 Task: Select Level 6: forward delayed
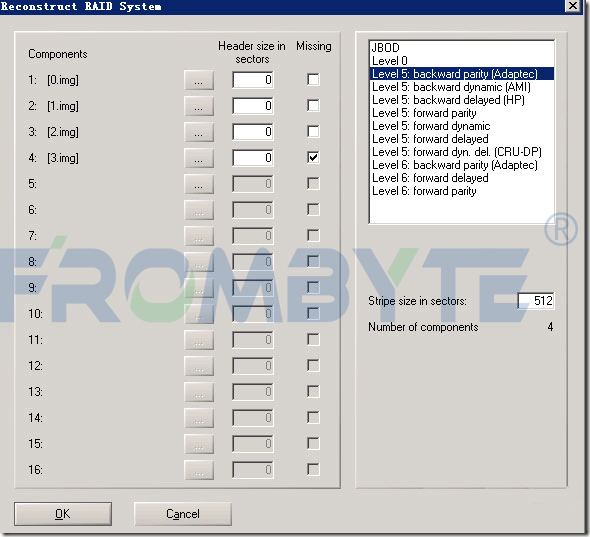click(461, 178)
